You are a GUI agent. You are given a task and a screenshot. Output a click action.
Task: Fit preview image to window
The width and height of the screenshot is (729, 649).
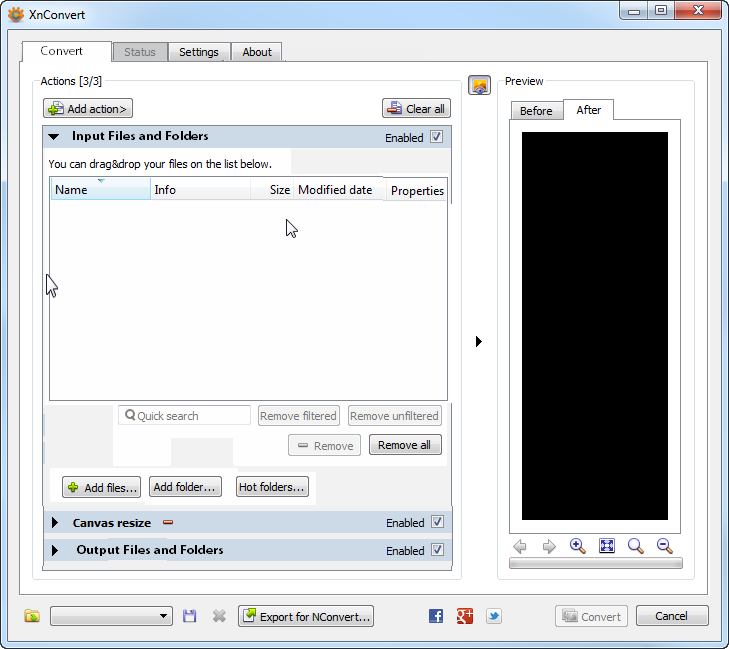pos(607,545)
